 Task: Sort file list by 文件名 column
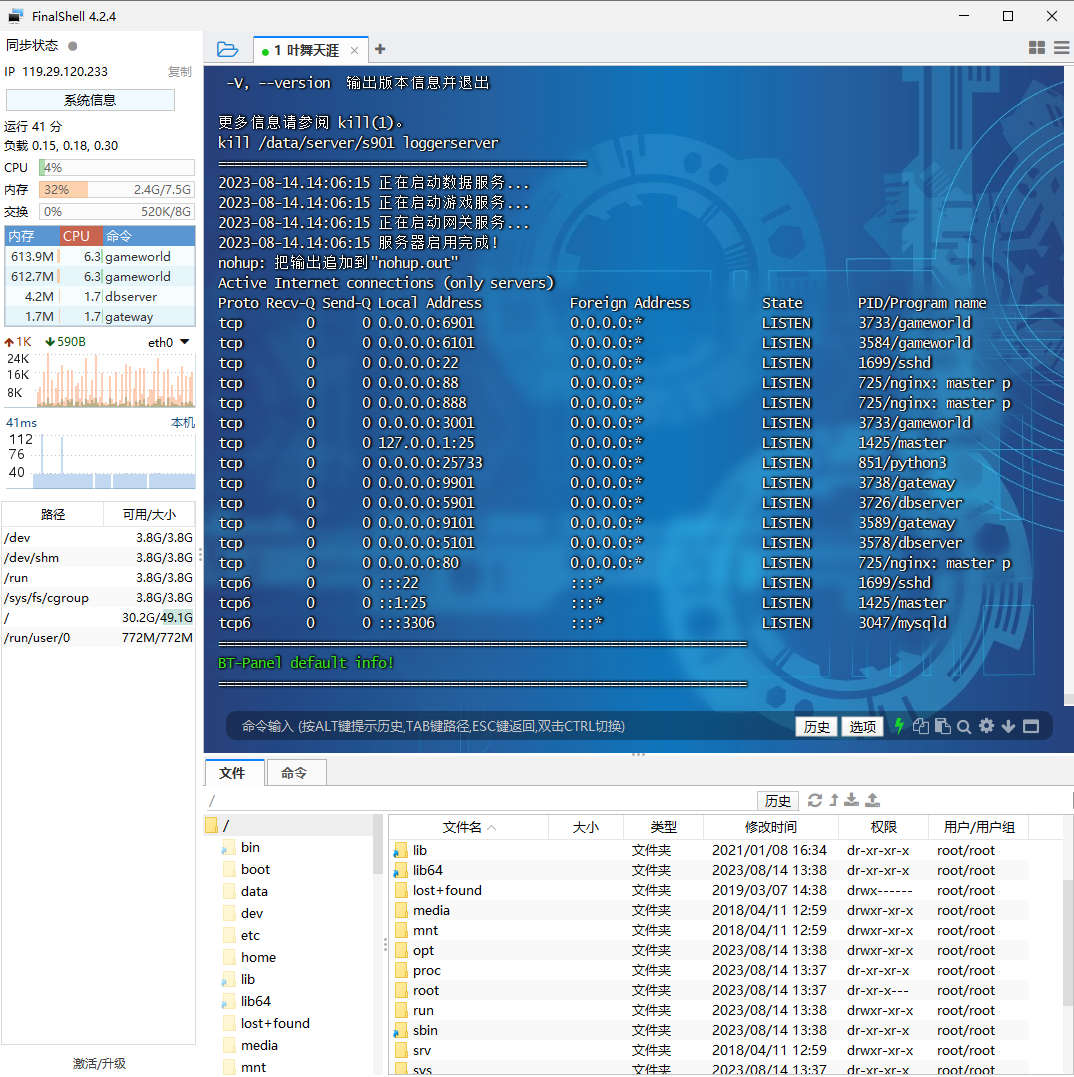click(468, 827)
